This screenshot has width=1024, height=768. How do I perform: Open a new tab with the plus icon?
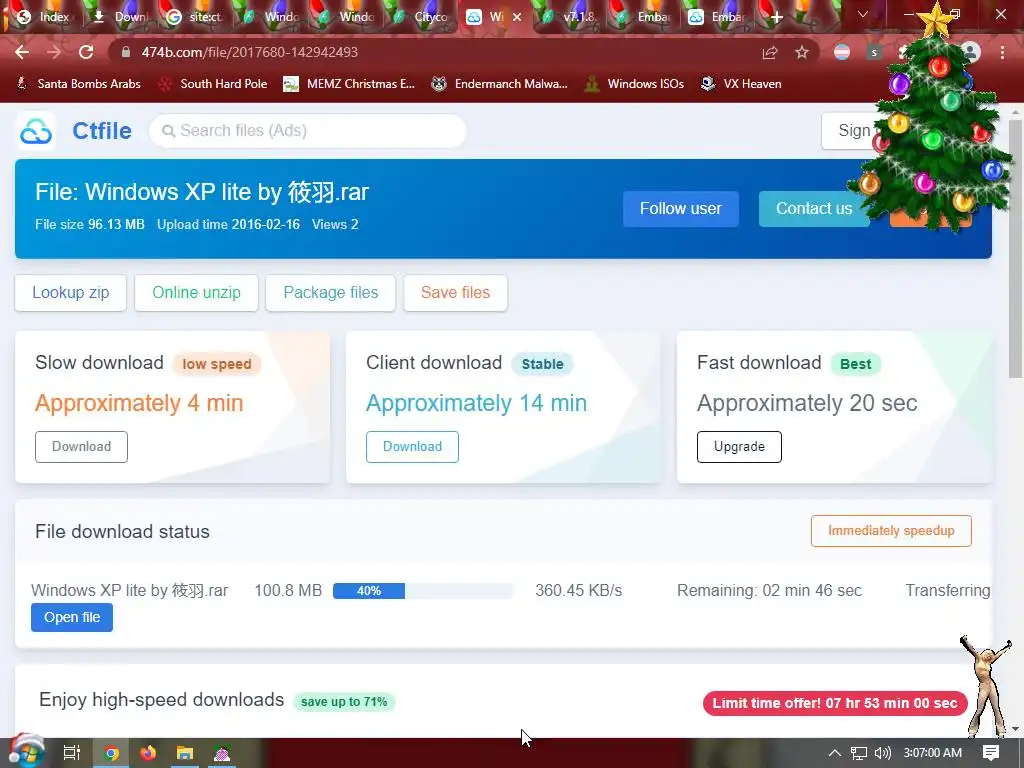(x=776, y=17)
